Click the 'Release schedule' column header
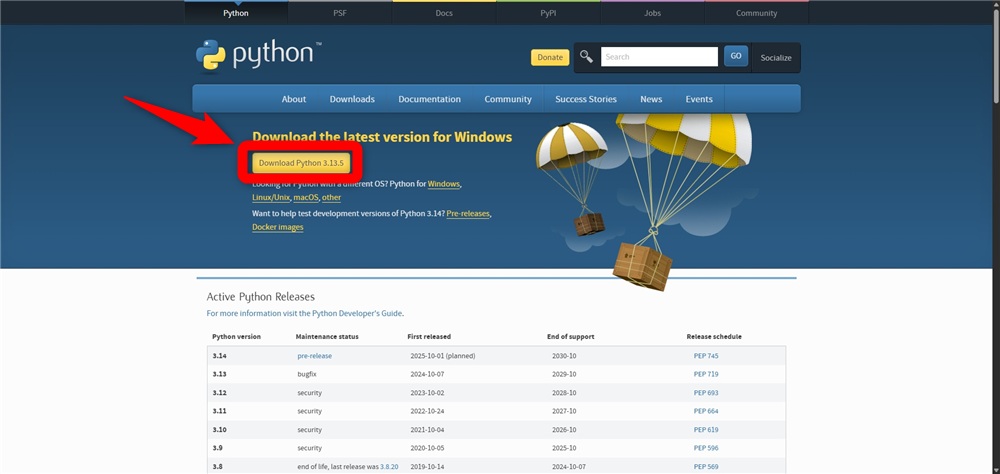Image resolution: width=1000 pixels, height=474 pixels. pyautogui.click(x=714, y=337)
